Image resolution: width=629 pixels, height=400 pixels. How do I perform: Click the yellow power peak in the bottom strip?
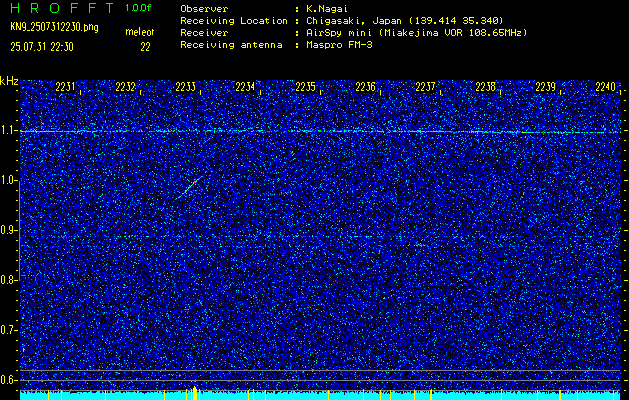tap(195, 393)
